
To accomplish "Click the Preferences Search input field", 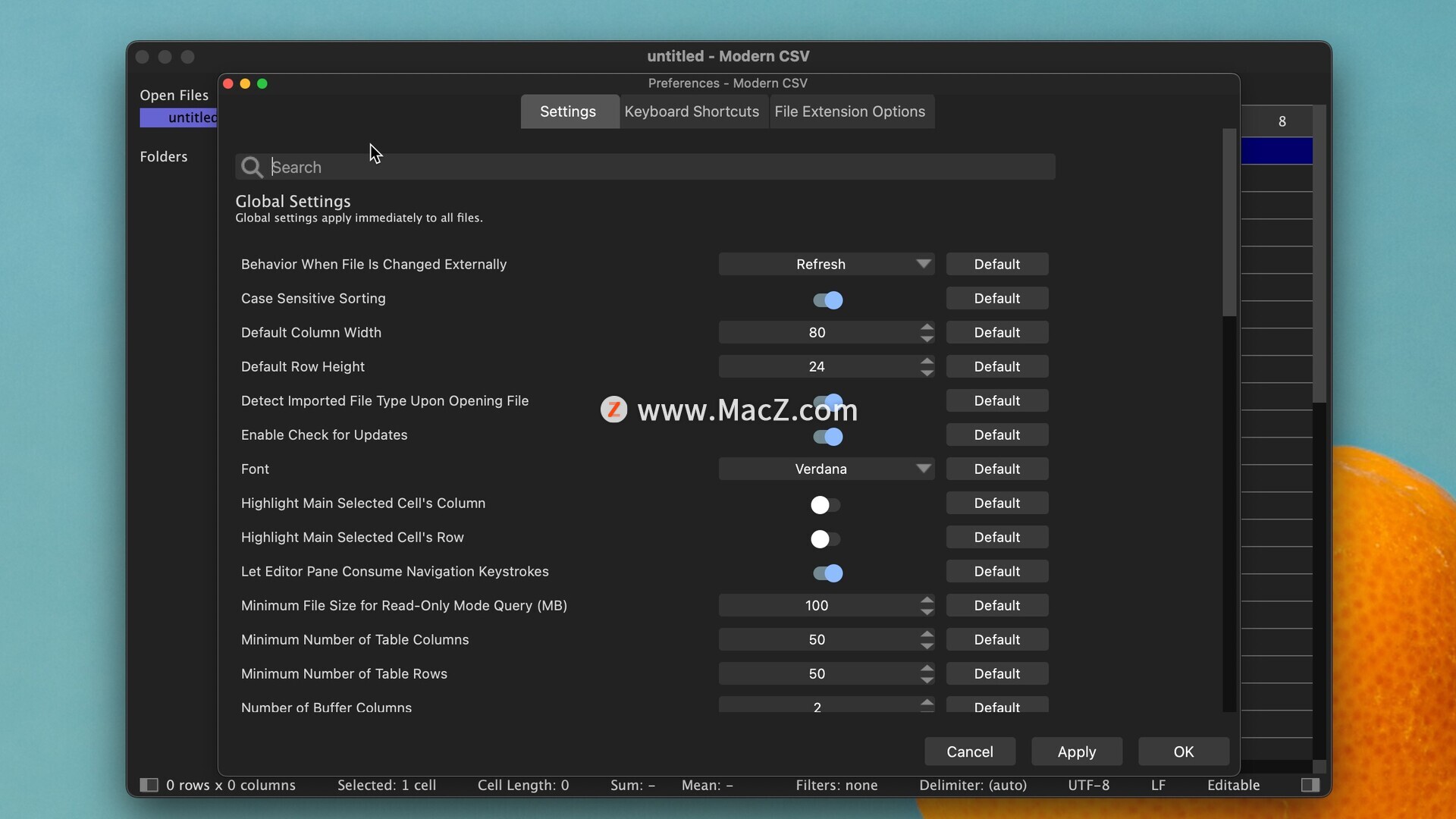I will pyautogui.click(x=645, y=167).
